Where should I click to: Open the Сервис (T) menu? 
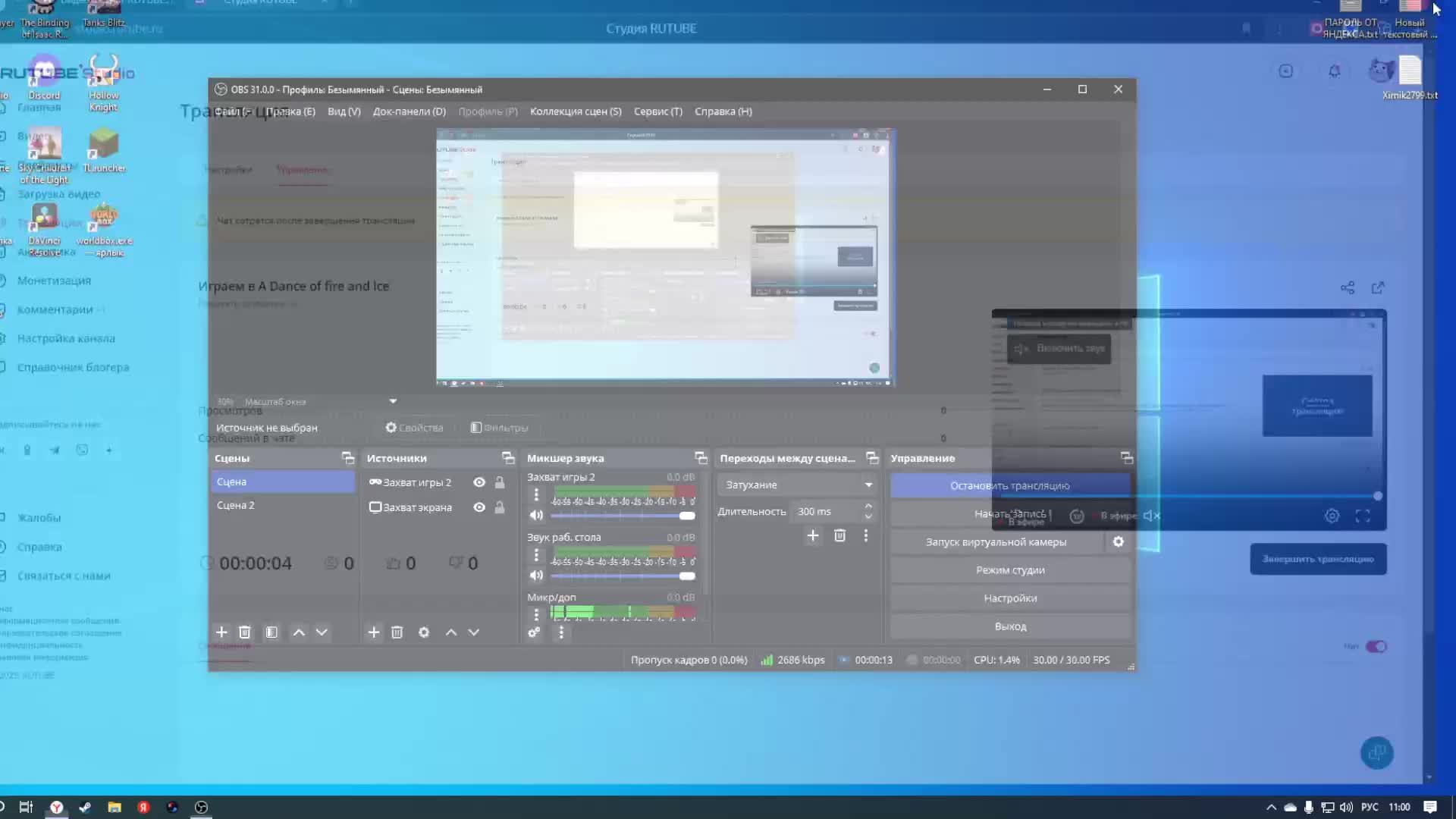(x=658, y=111)
